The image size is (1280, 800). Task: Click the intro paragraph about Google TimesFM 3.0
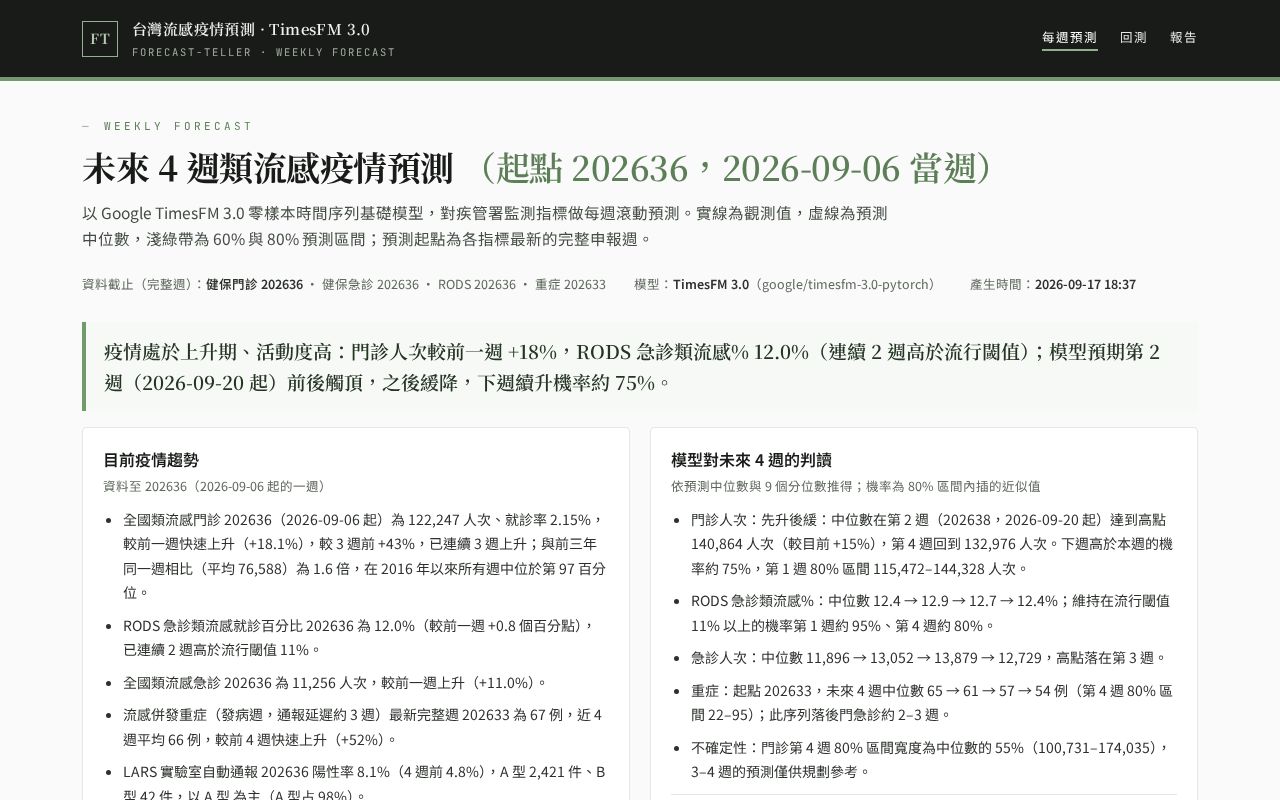(485, 226)
